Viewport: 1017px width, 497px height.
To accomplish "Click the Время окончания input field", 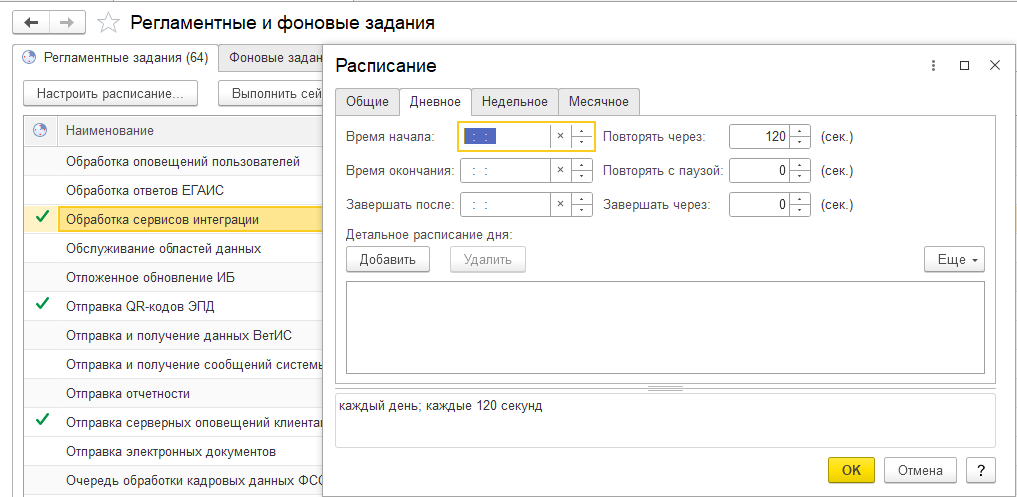I will tap(505, 170).
